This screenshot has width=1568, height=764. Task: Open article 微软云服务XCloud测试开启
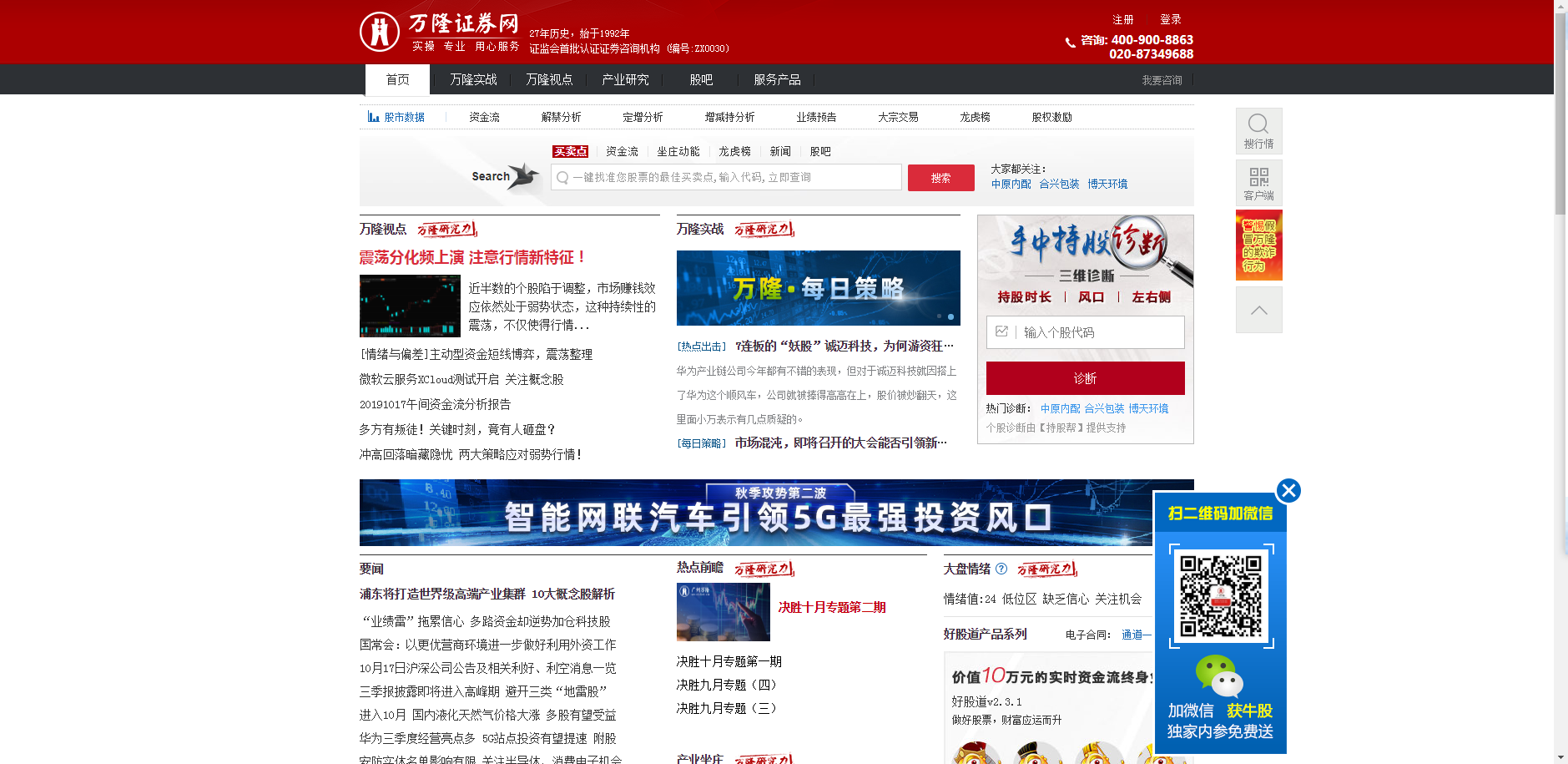coord(461,379)
